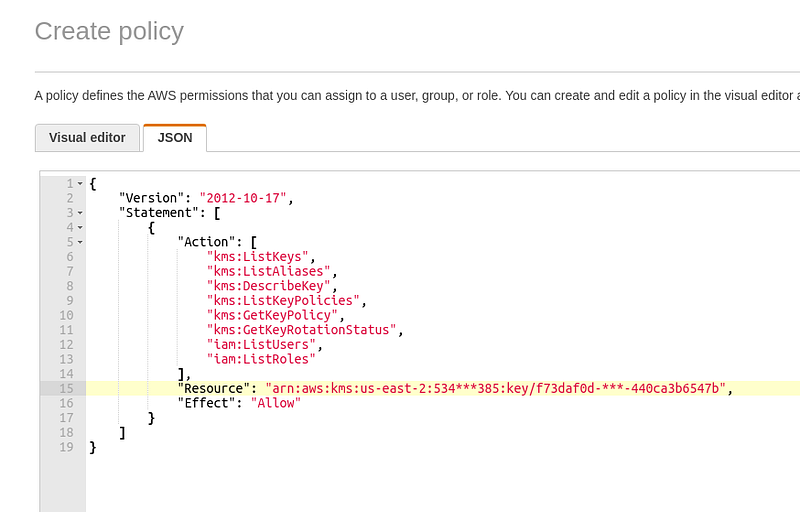This screenshot has width=800, height=512.
Task: Click line number 15 in the gutter
Action: 66,389
